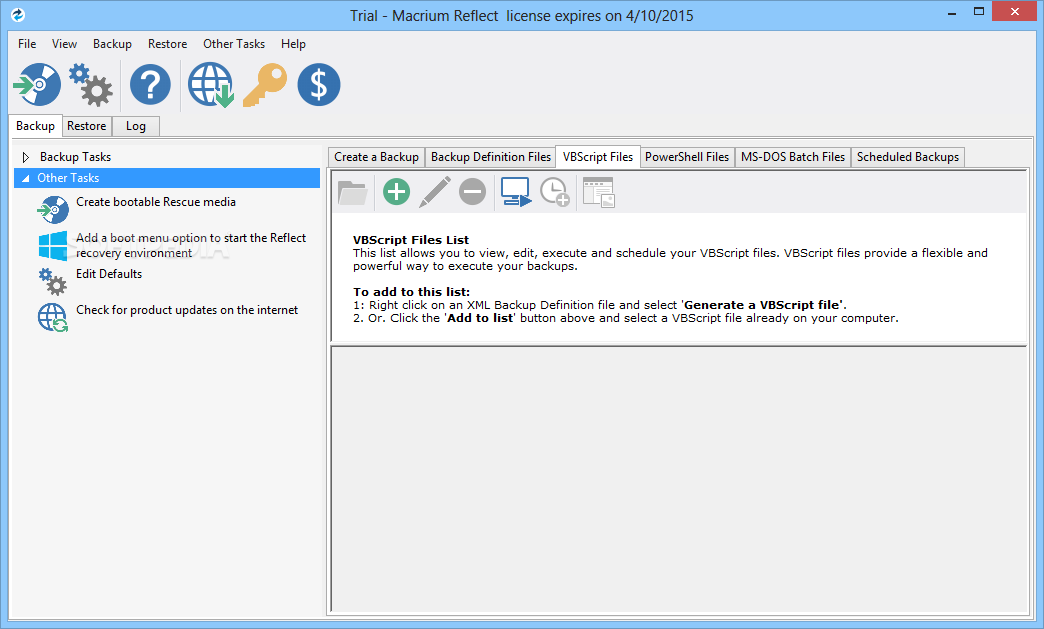Image resolution: width=1044 pixels, height=629 pixels.
Task: Click the 'To add to this list:' text
Action: [x=411, y=292]
